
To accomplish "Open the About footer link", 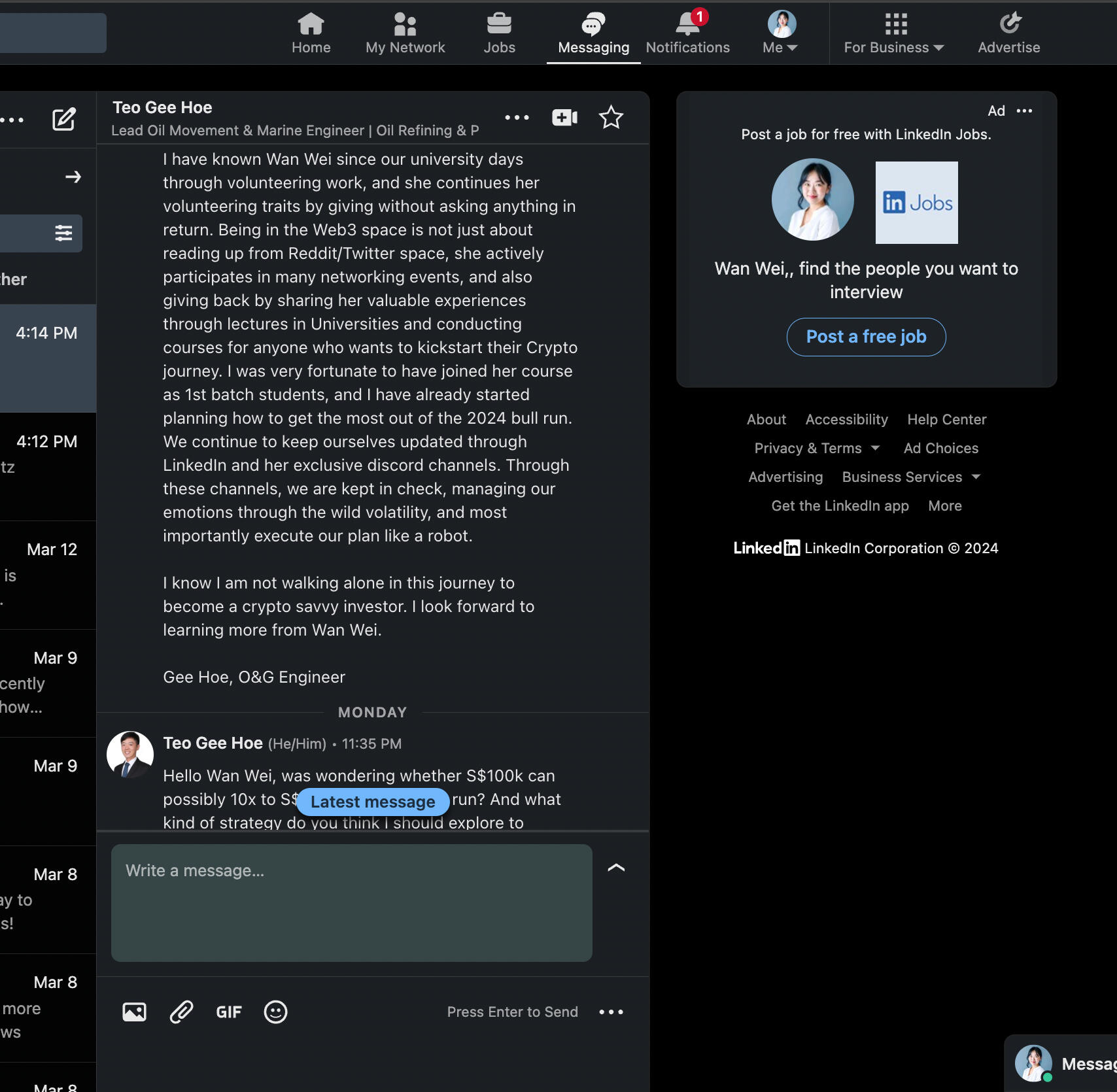I will point(766,420).
